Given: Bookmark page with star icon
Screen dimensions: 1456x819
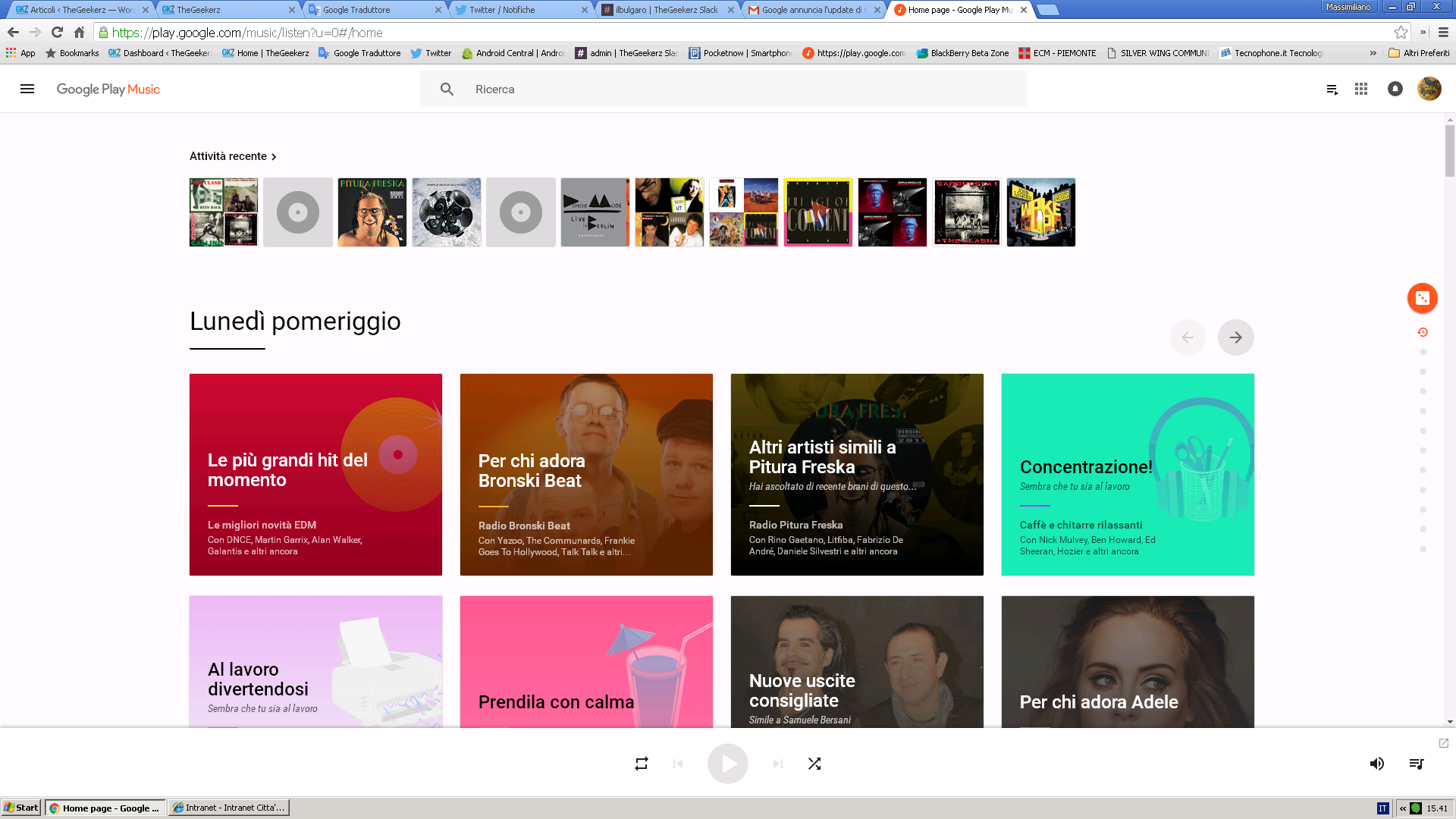Looking at the screenshot, I should pyautogui.click(x=1401, y=33).
